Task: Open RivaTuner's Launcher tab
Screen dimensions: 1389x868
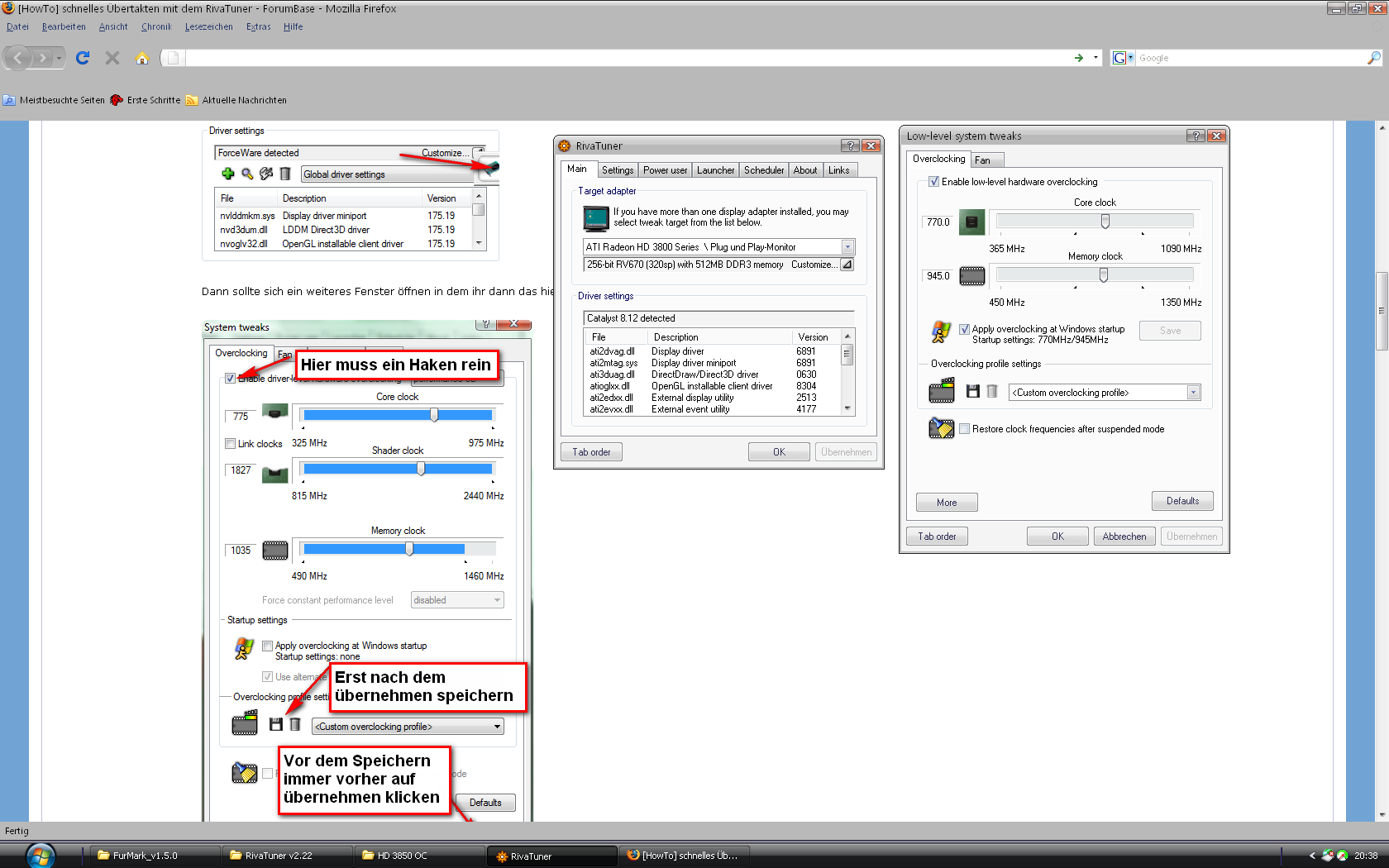Action: pos(715,170)
